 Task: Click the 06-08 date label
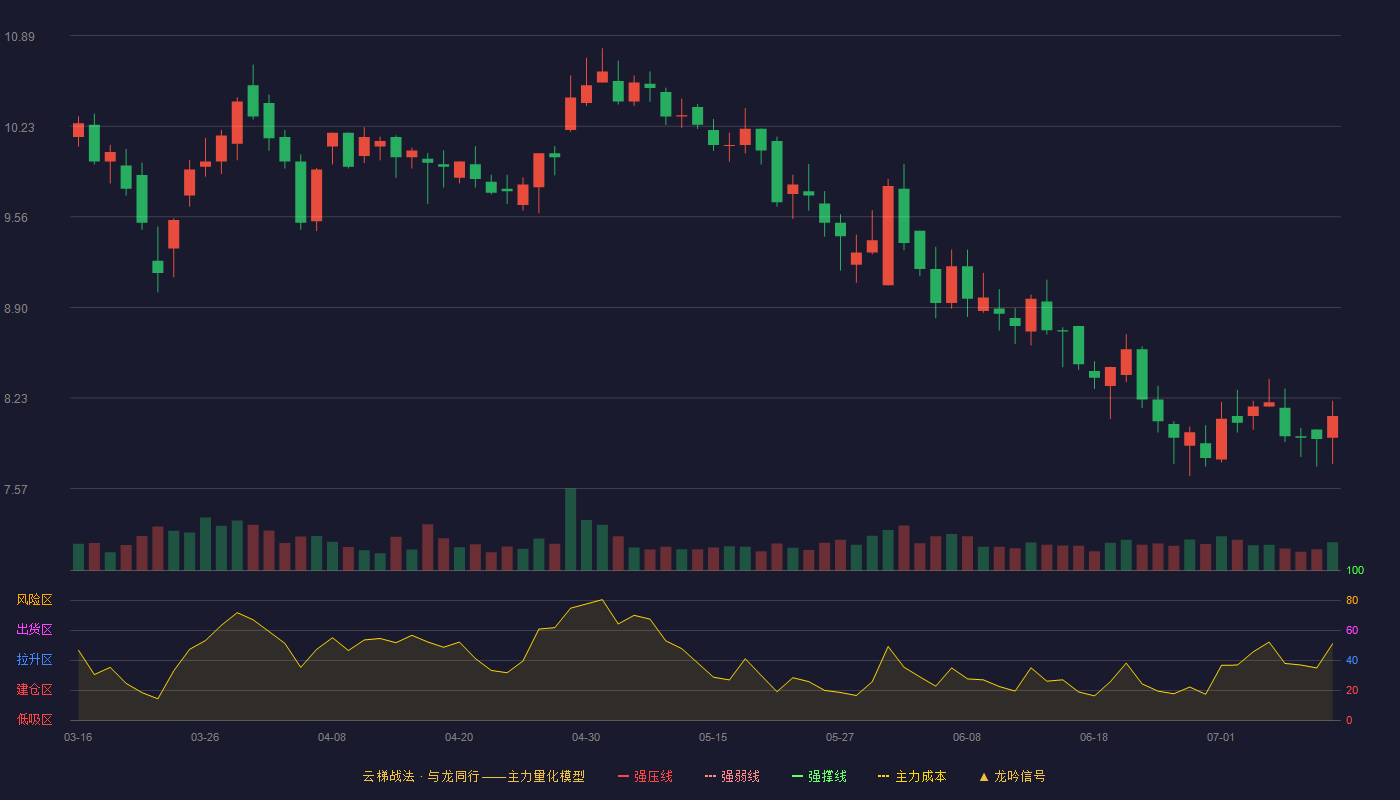pos(967,737)
